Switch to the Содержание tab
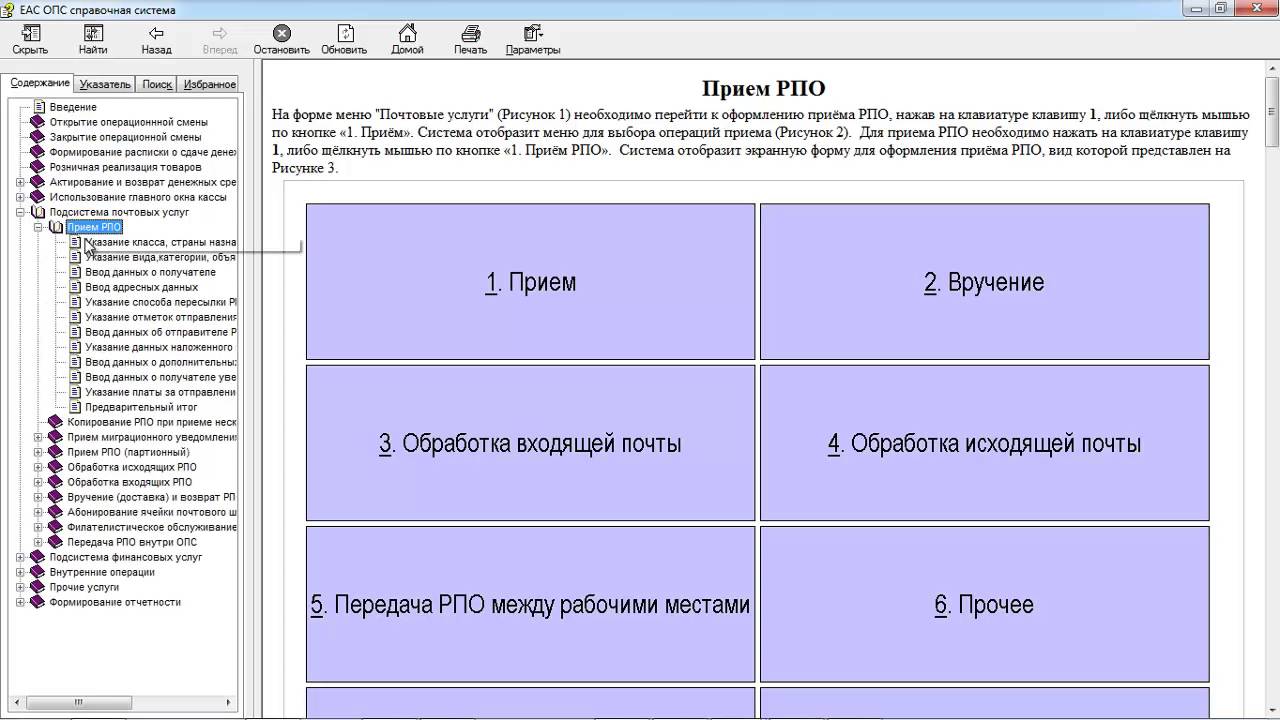Image resolution: width=1280 pixels, height=720 pixels. click(x=40, y=83)
